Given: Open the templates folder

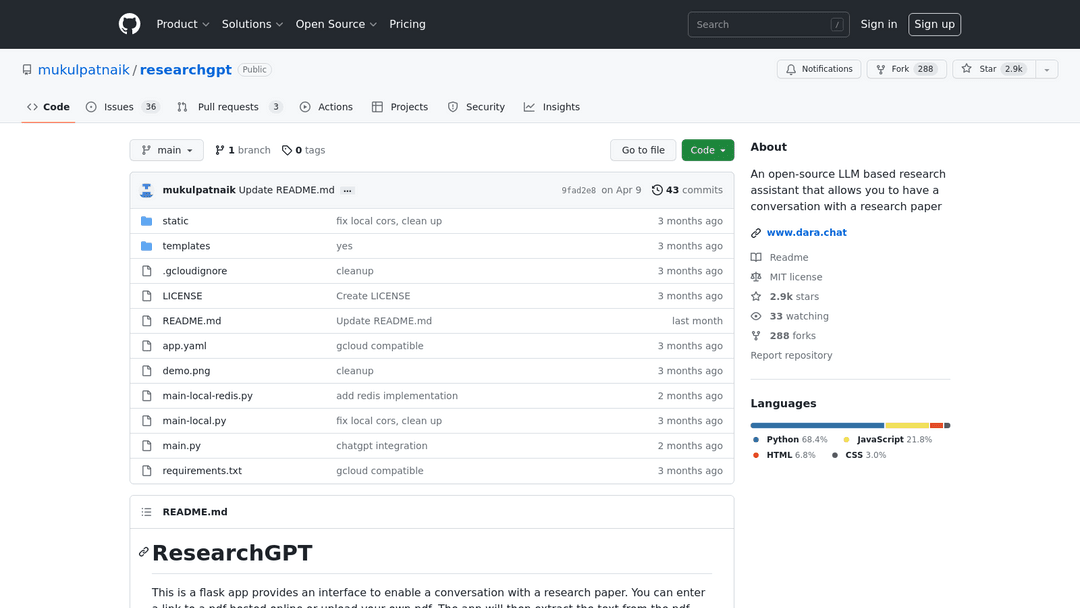Looking at the screenshot, I should pos(186,246).
